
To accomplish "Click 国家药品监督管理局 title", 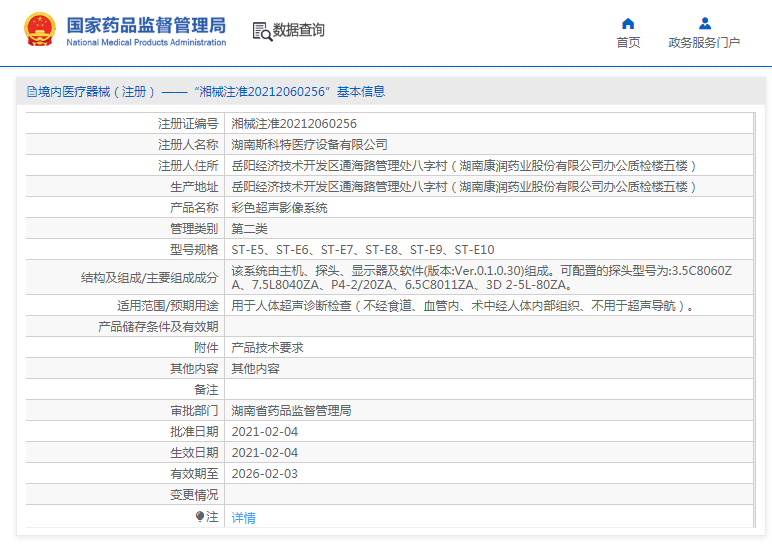I will pos(146,25).
